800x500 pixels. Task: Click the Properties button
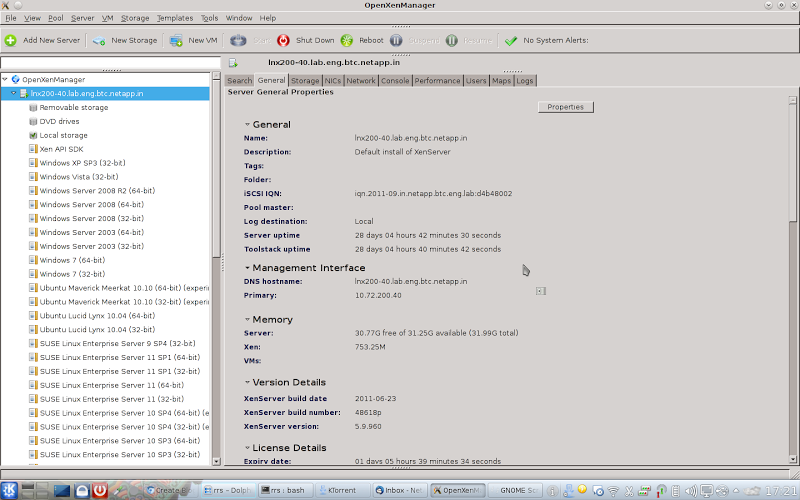click(565, 107)
